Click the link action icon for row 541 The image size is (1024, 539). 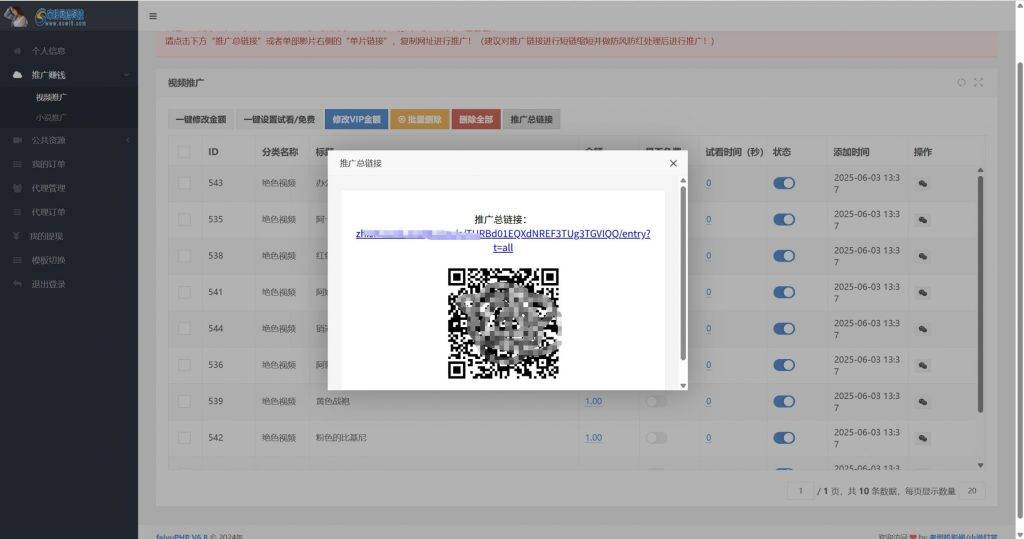tap(923, 293)
